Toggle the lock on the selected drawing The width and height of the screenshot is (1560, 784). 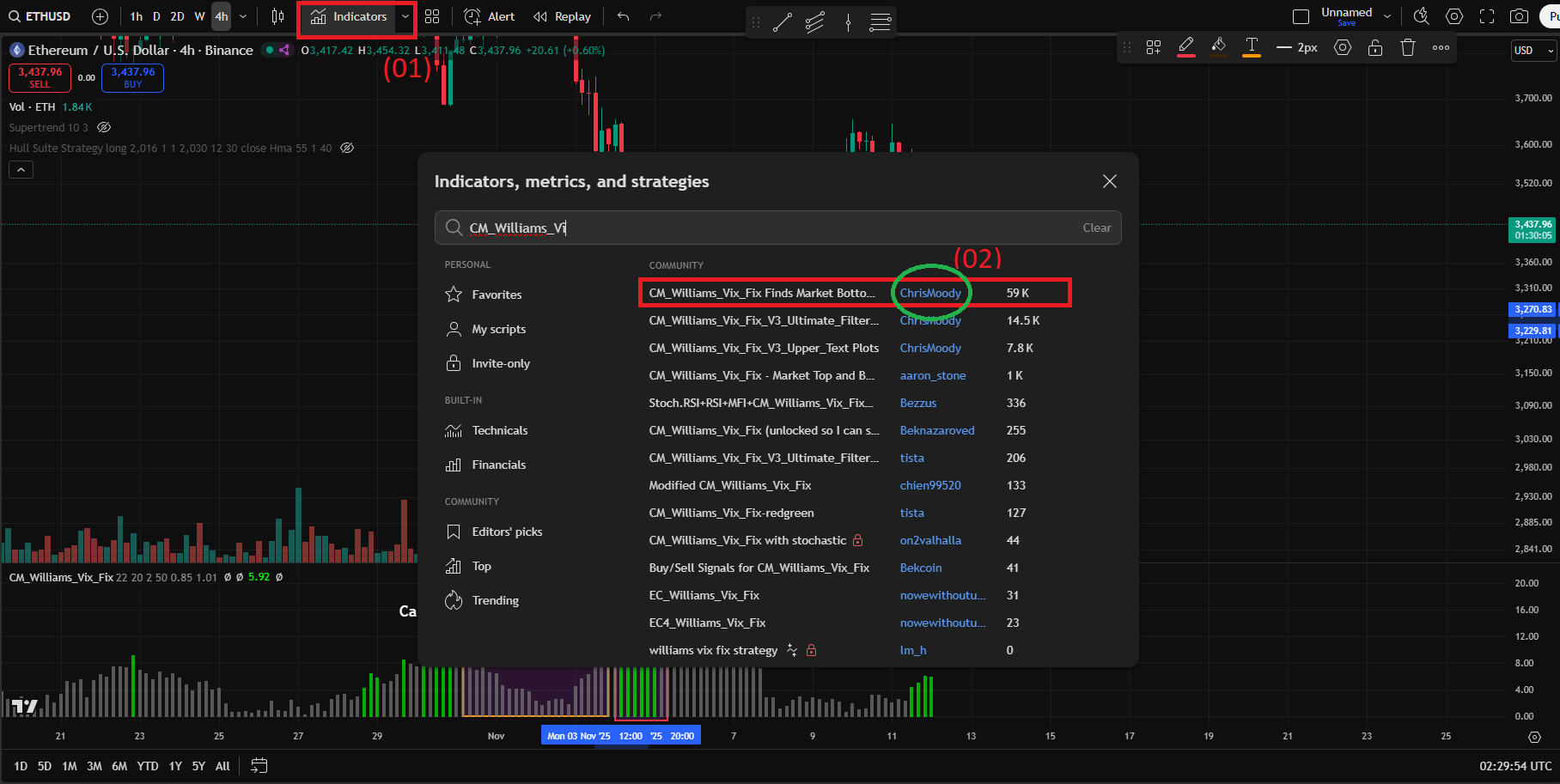pos(1375,47)
